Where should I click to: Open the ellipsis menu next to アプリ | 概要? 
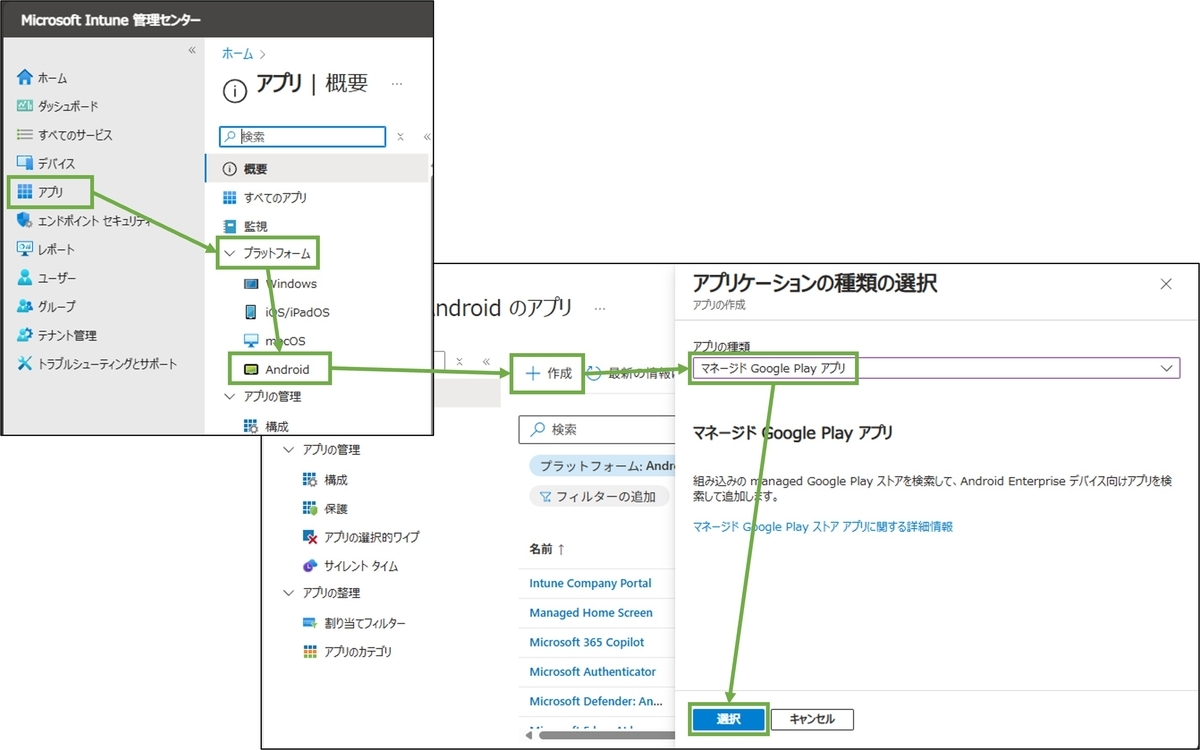pyautogui.click(x=397, y=84)
